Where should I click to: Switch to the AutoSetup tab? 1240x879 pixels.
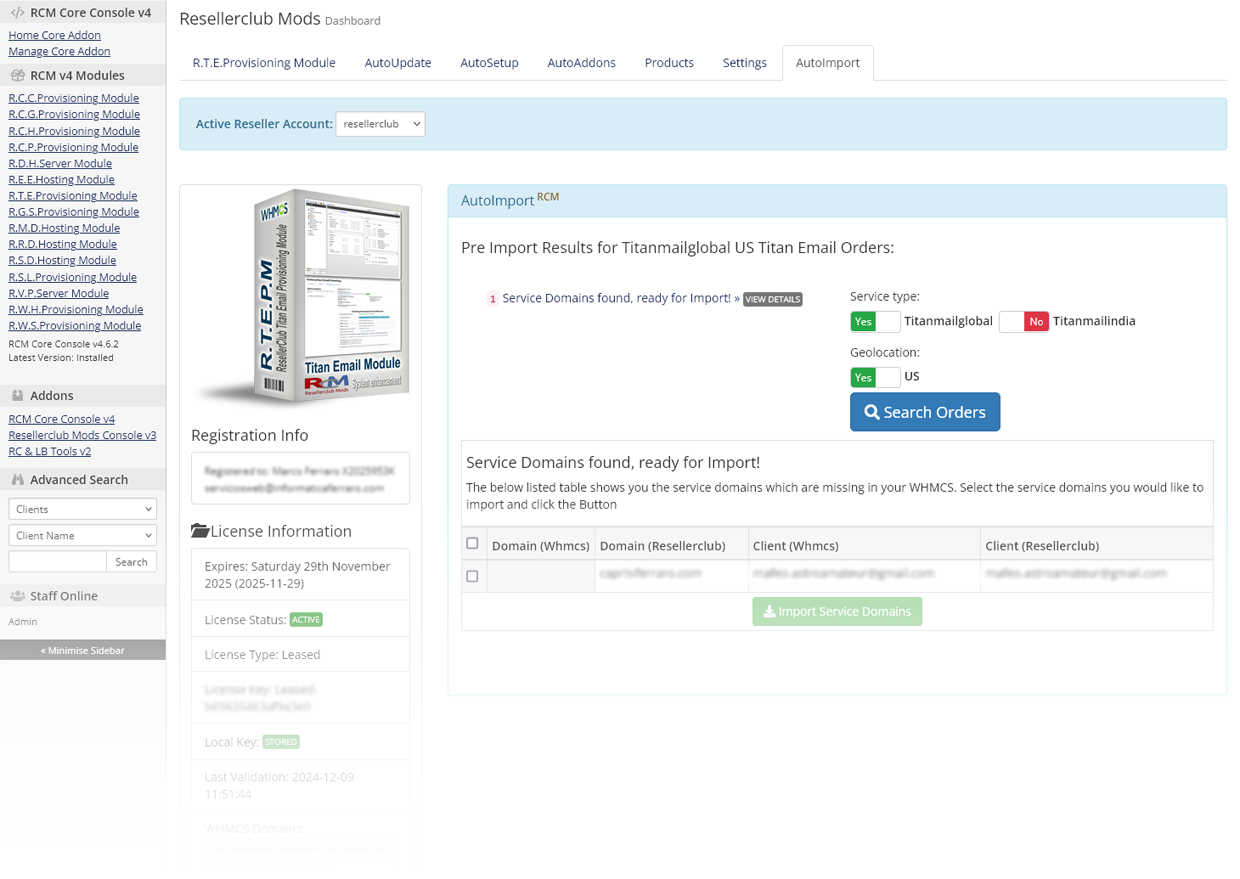click(x=489, y=62)
